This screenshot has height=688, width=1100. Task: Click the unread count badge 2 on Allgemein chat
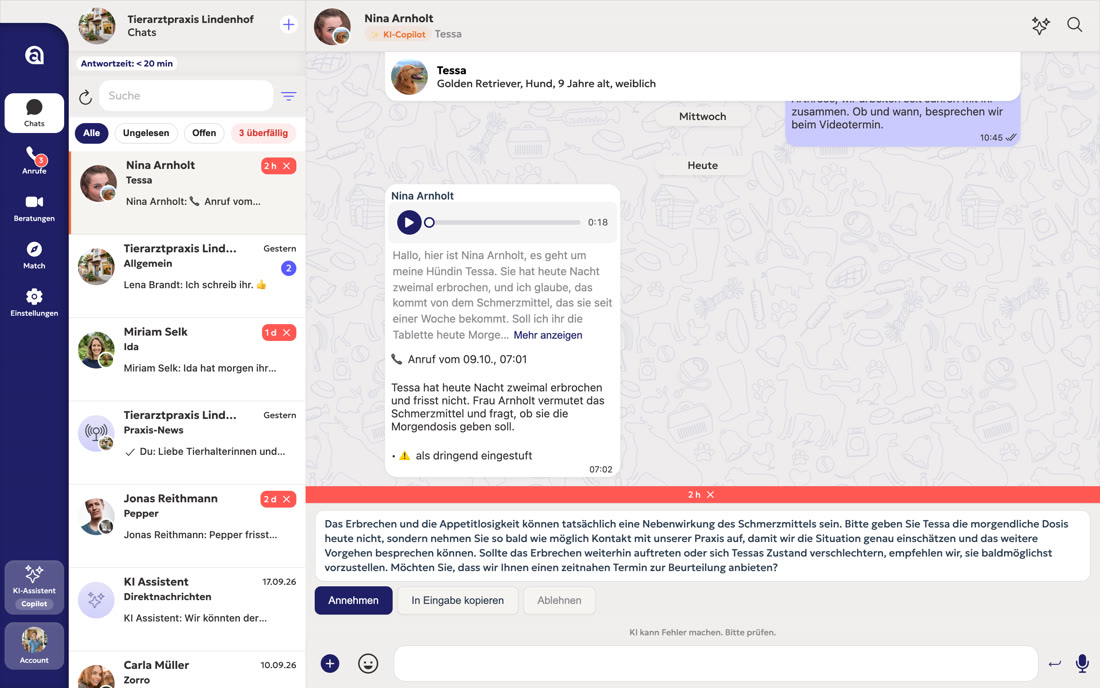point(288,269)
